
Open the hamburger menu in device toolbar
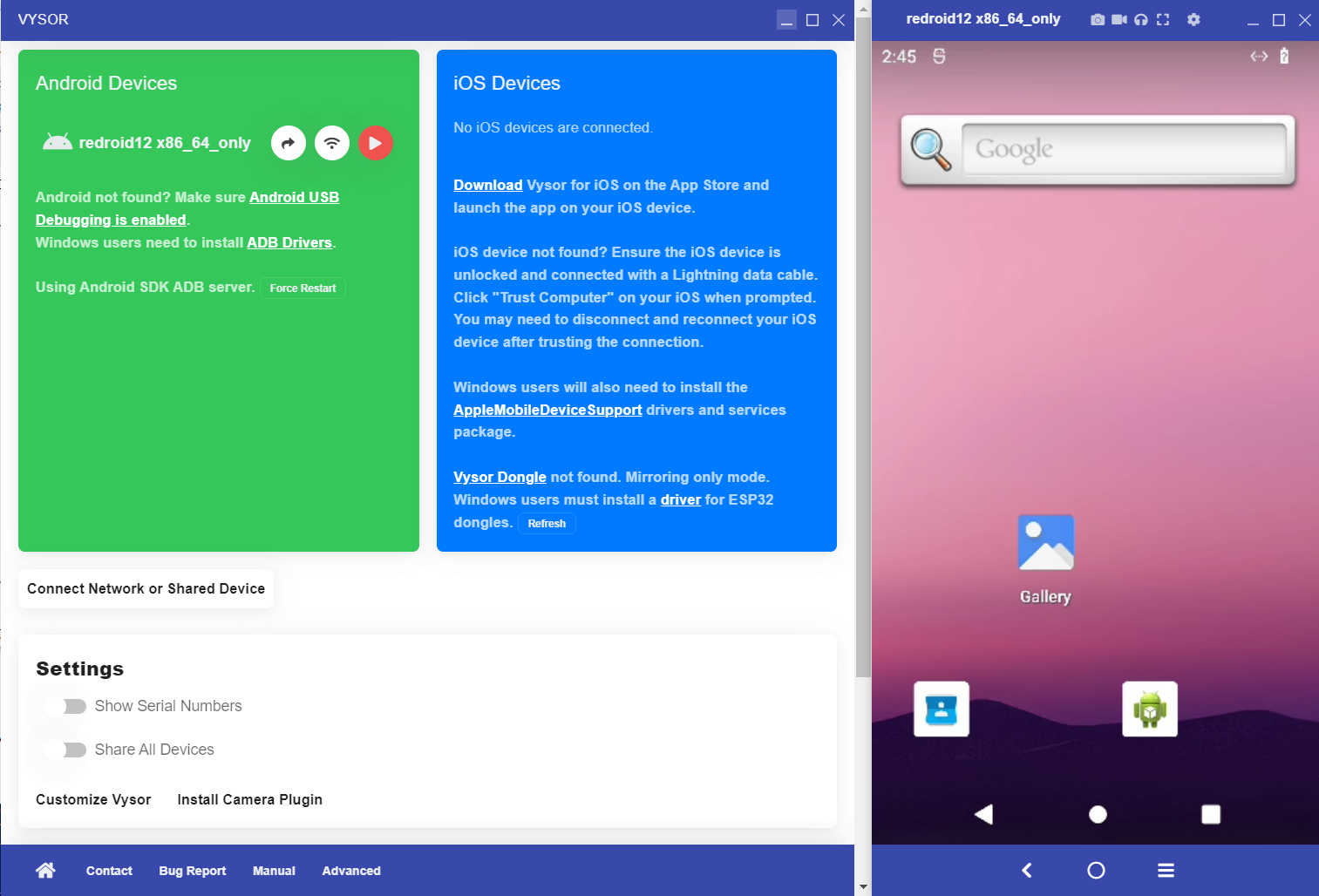(1166, 870)
